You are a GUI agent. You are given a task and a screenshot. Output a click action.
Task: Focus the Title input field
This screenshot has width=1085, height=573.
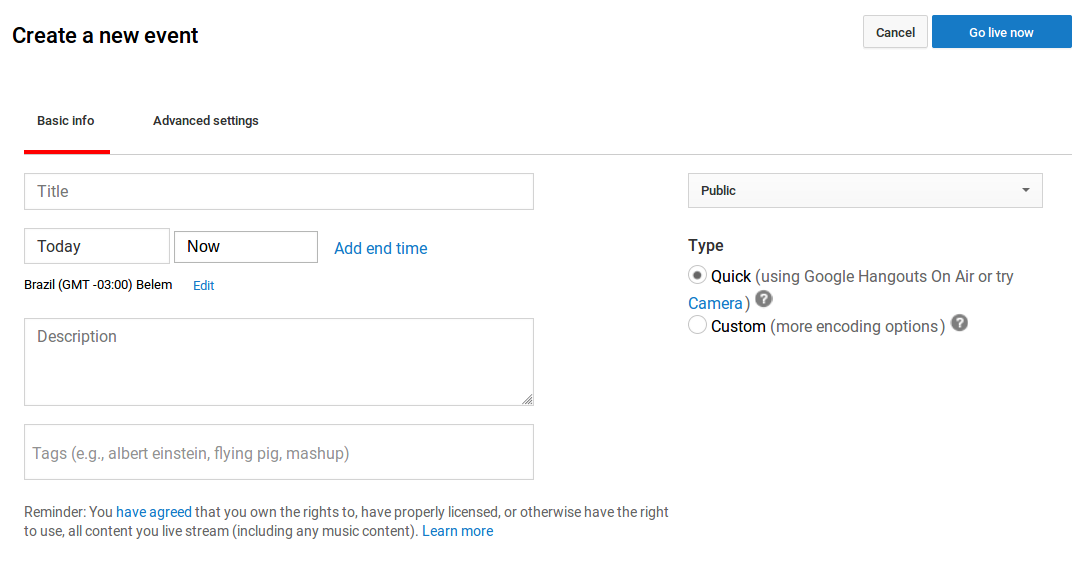(x=279, y=192)
